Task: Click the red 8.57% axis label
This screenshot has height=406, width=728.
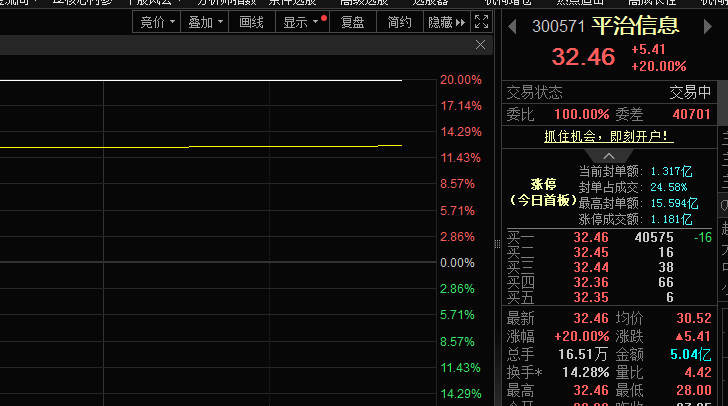Action: pyautogui.click(x=457, y=184)
